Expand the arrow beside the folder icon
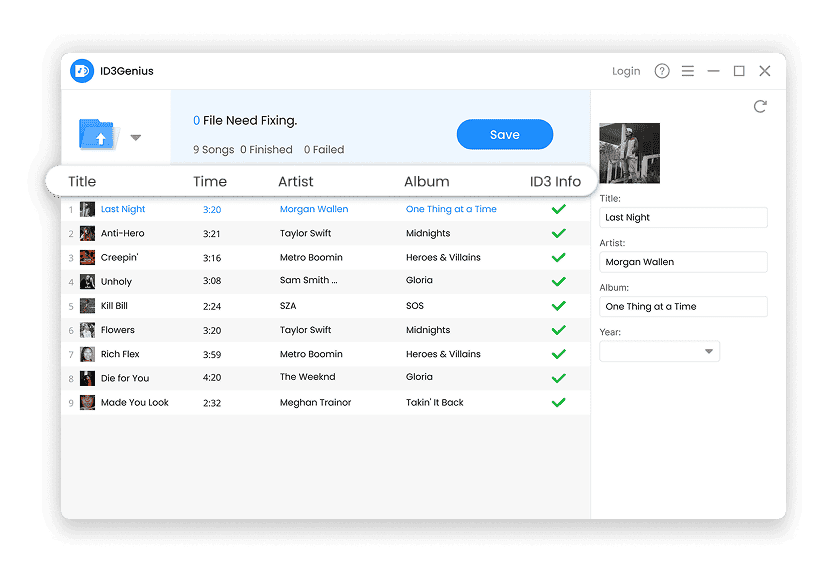The image size is (831, 576). pos(136,138)
